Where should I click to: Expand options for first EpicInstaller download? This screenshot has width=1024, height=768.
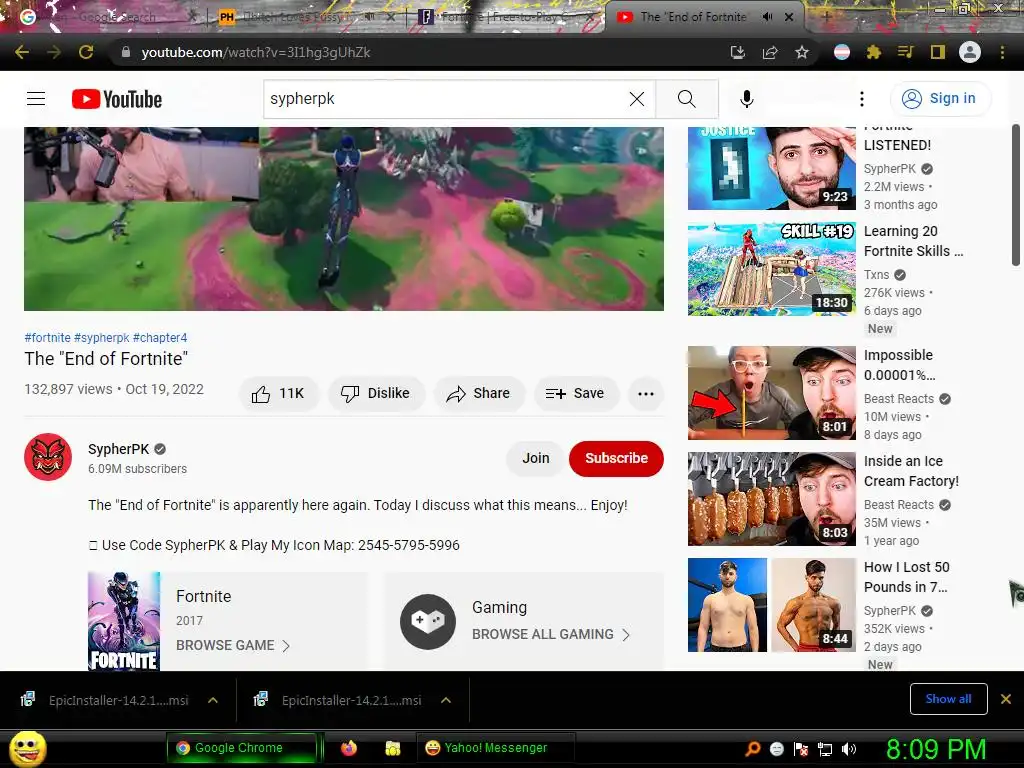point(212,700)
